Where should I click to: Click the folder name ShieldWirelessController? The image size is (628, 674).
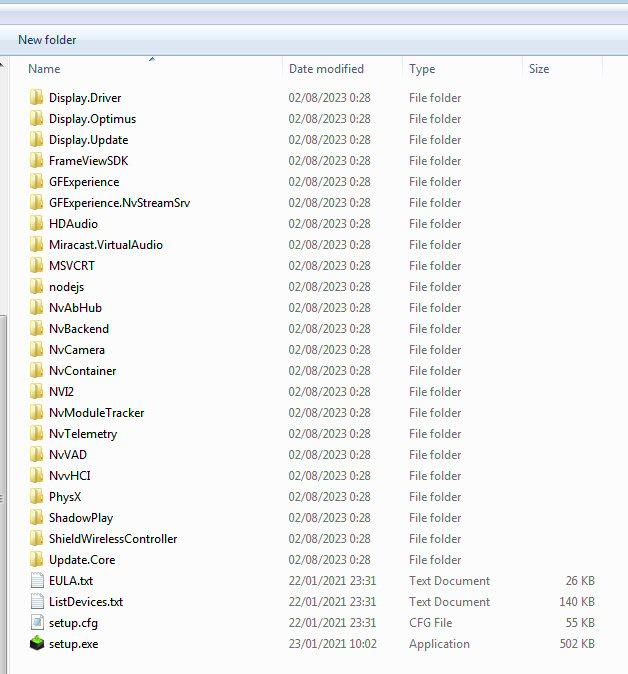(113, 539)
